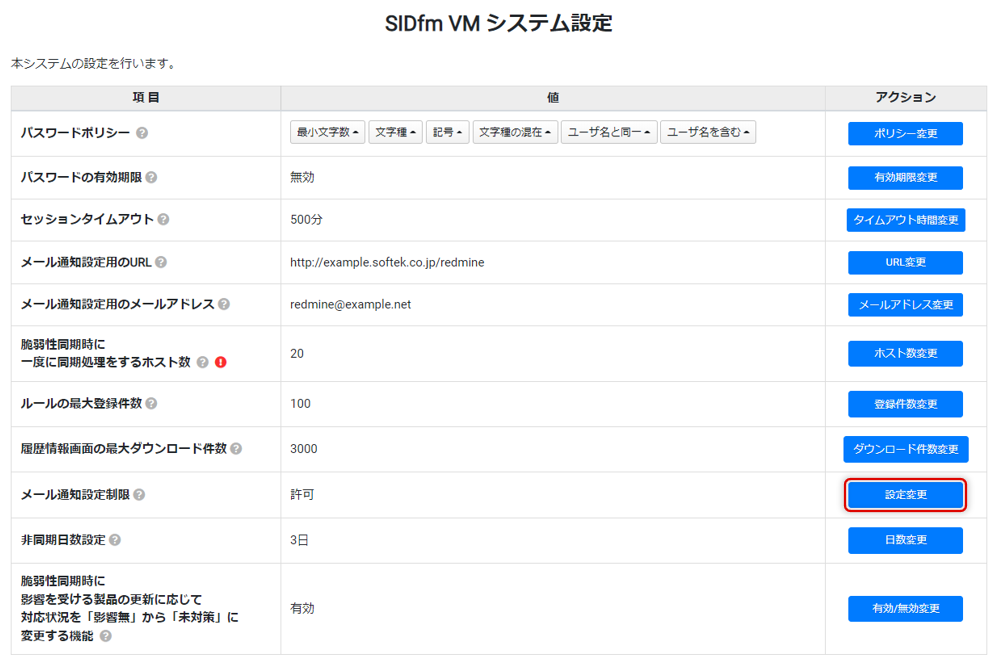This screenshot has width=1000, height=669.
Task: Show help for メール通知設定制限
Action: 139,494
